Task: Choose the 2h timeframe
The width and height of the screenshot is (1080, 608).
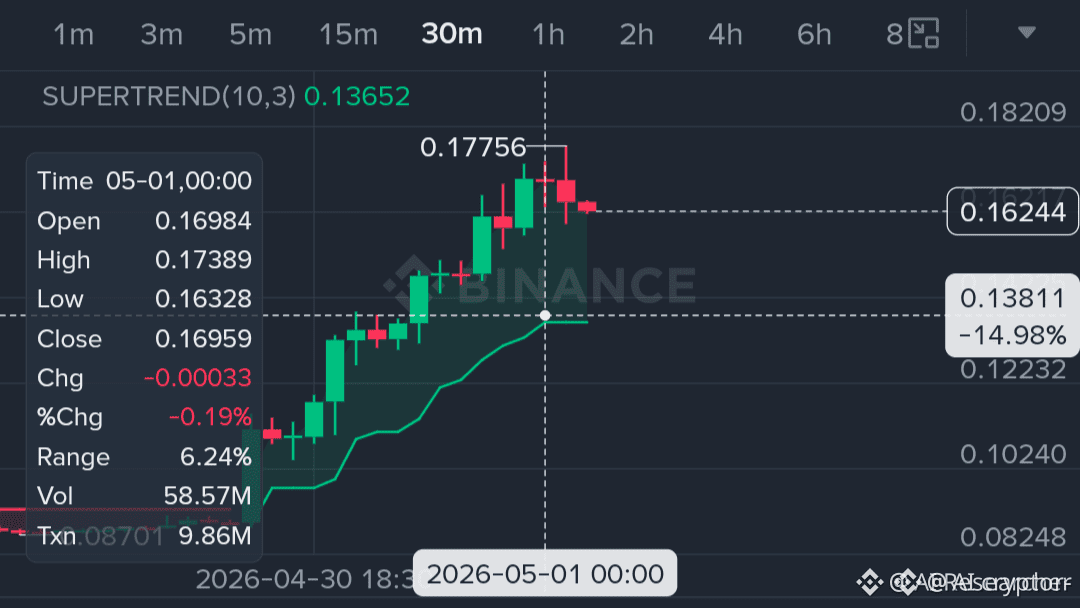Action: tap(636, 34)
